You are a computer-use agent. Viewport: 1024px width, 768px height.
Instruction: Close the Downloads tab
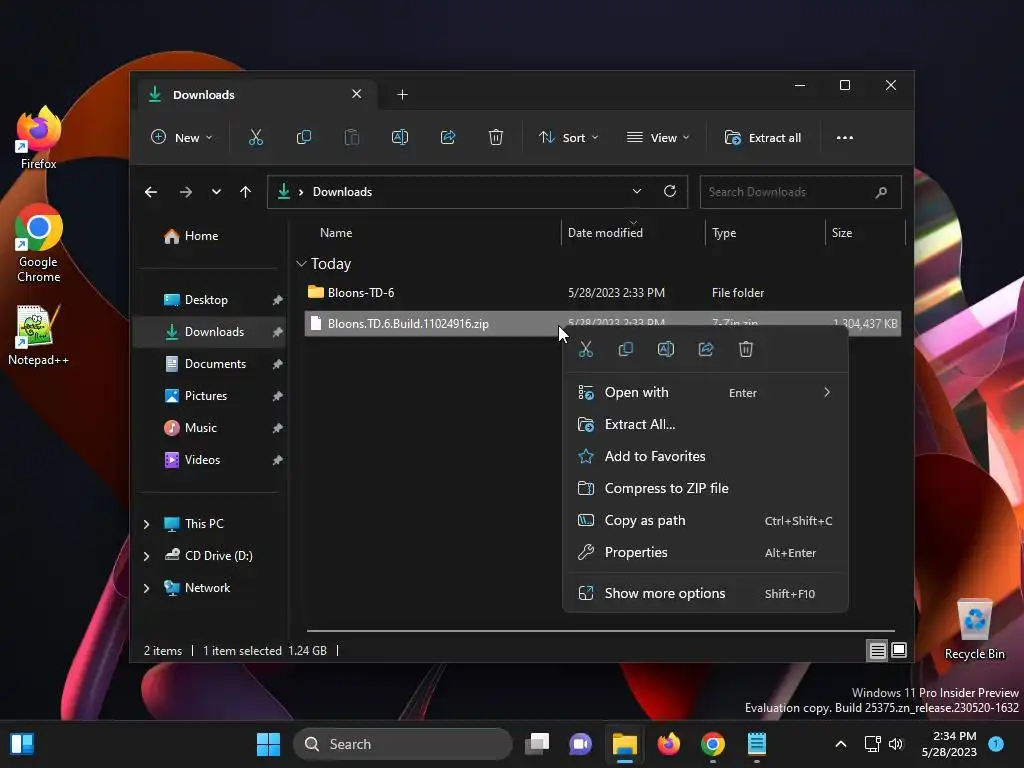[357, 94]
